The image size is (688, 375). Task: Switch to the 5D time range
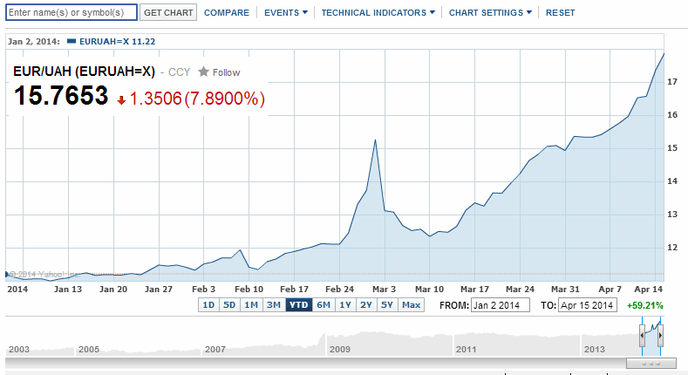229,305
